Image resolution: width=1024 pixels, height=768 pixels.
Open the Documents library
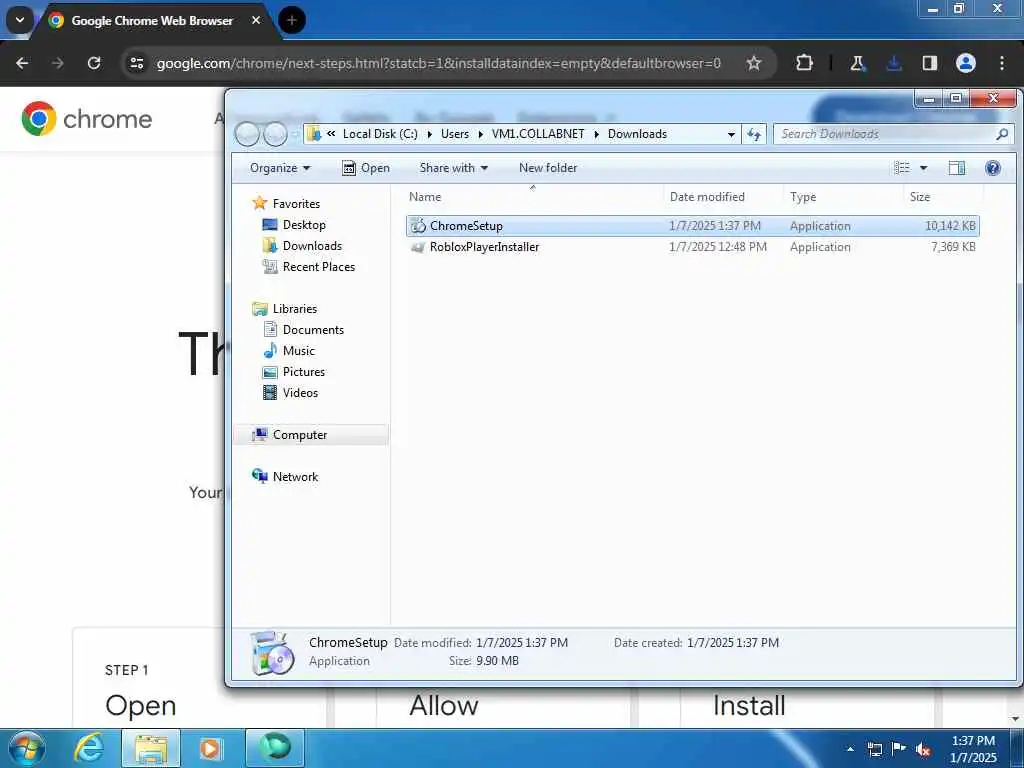tap(313, 330)
